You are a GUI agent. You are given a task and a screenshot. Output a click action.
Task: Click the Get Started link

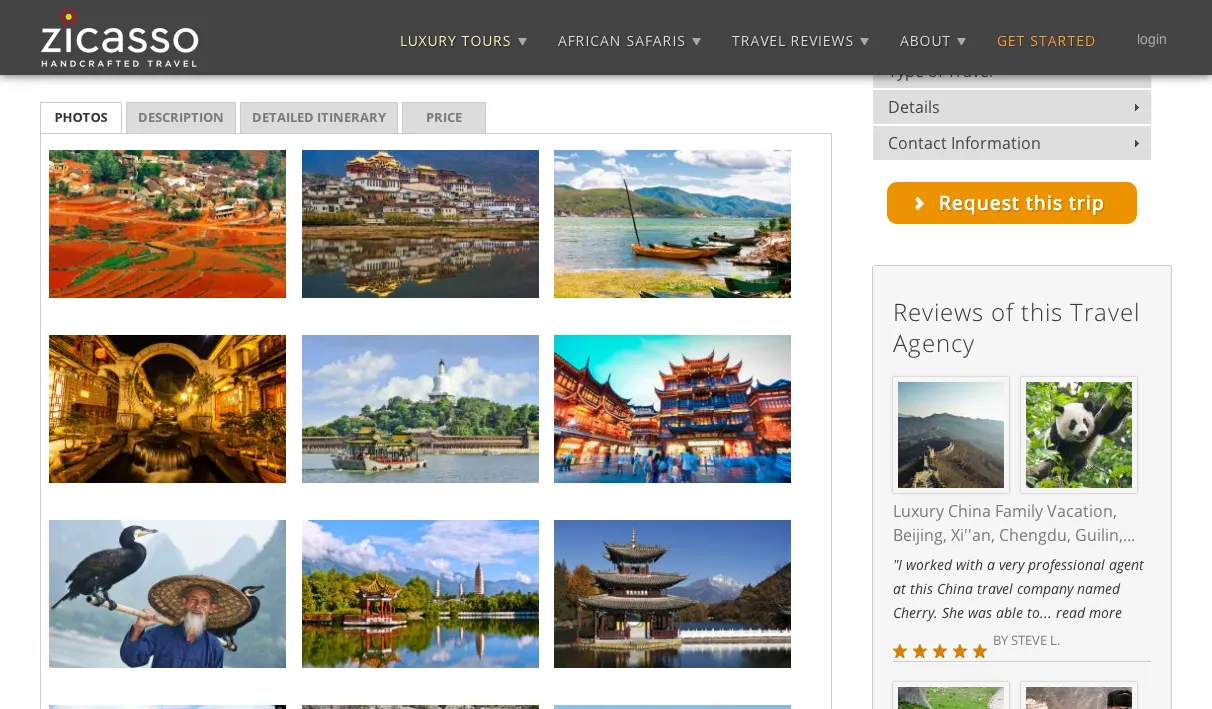[x=1046, y=41]
